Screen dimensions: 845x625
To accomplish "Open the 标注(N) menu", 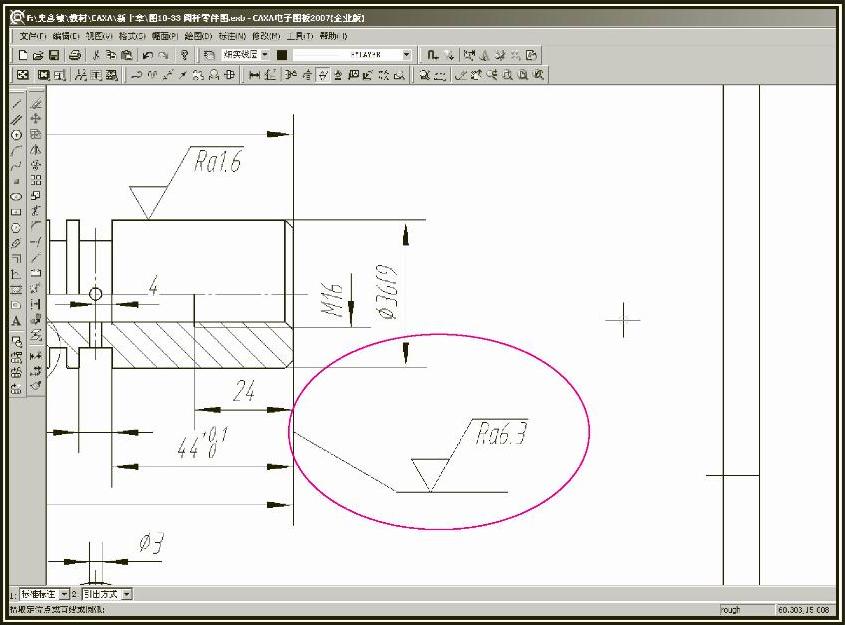I will click(x=232, y=36).
